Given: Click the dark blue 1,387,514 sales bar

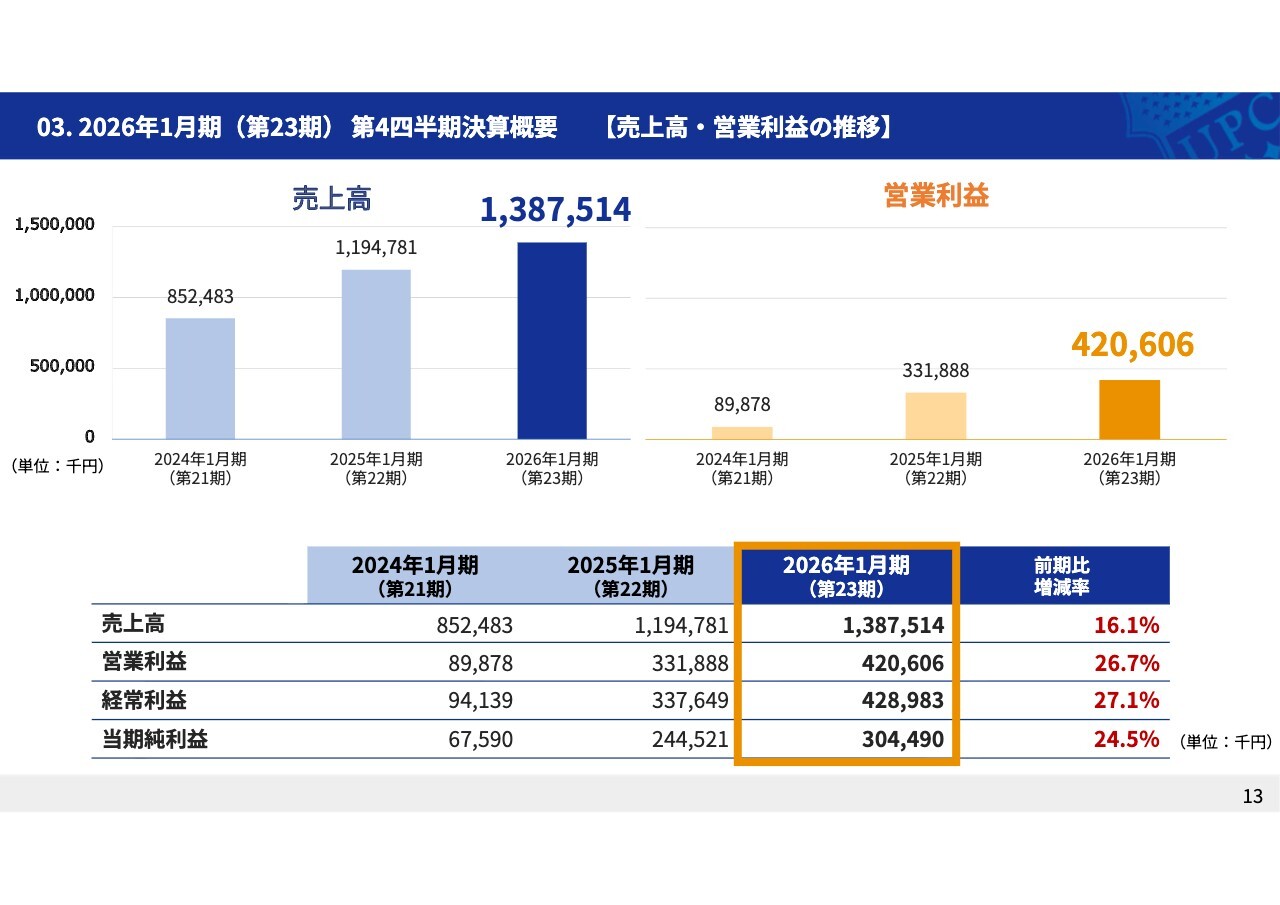Looking at the screenshot, I should [x=552, y=340].
